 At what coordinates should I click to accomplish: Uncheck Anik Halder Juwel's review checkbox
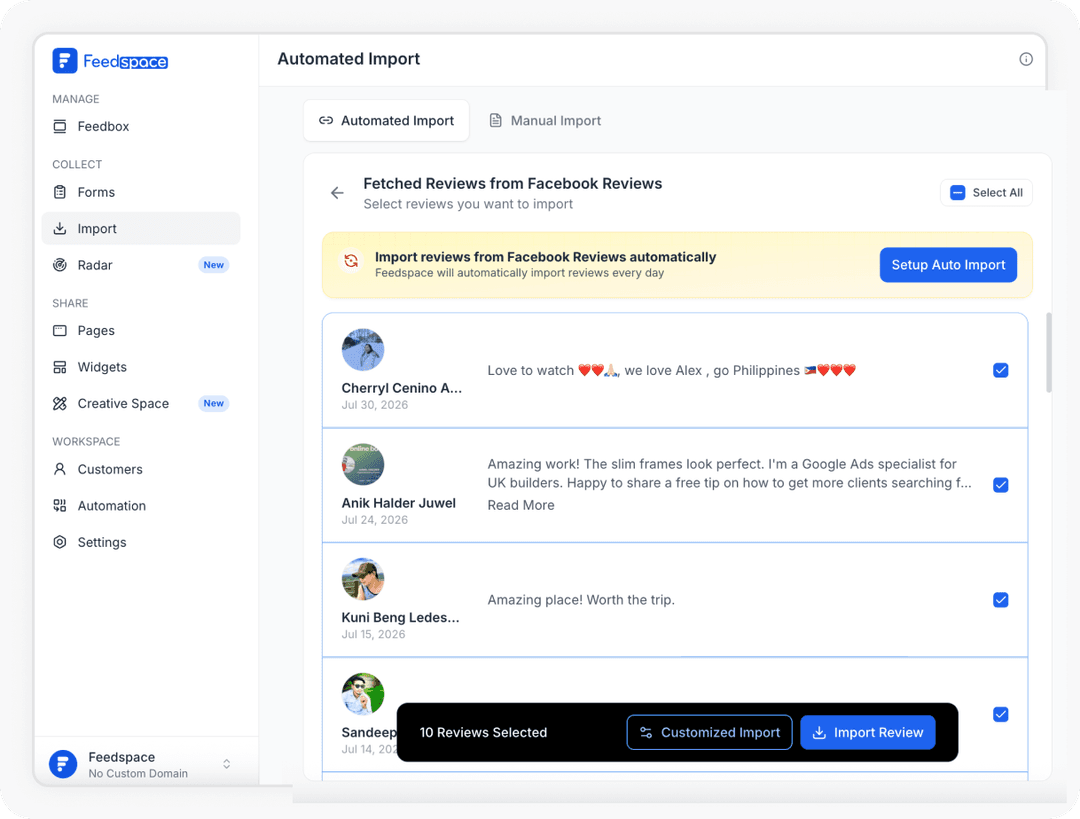[x=1001, y=485]
